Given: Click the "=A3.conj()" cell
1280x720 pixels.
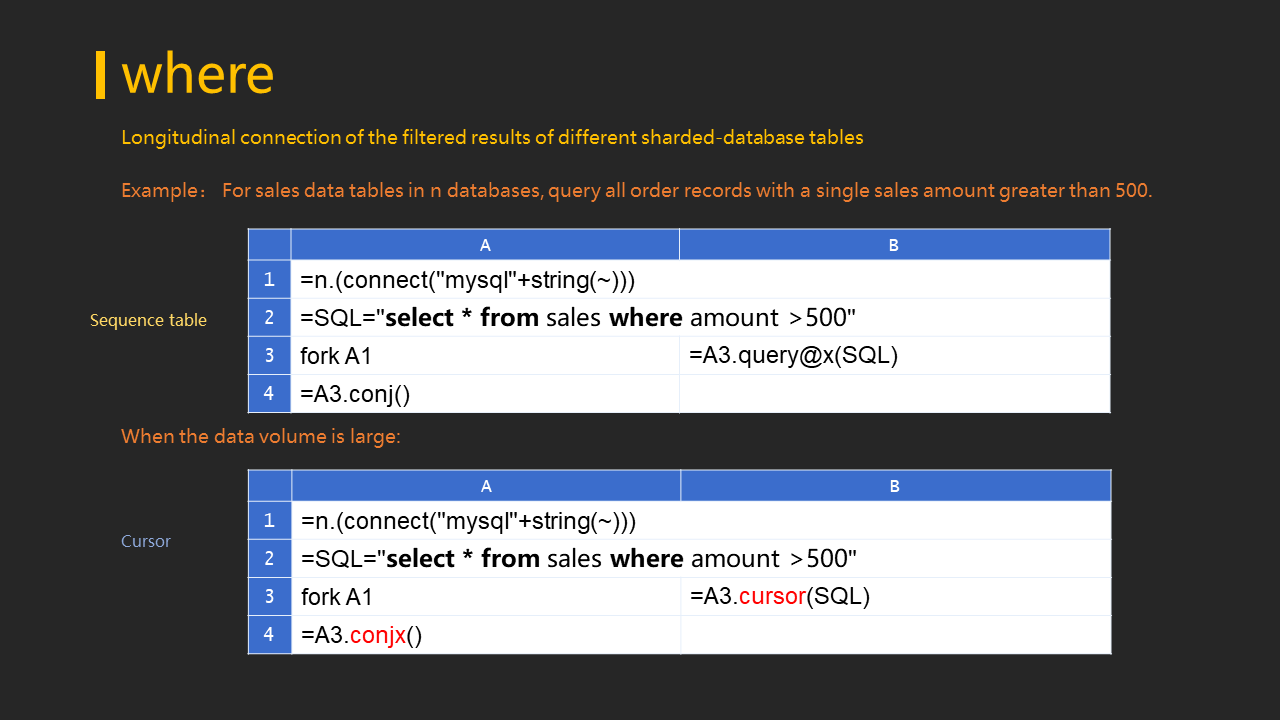Looking at the screenshot, I should [356, 394].
